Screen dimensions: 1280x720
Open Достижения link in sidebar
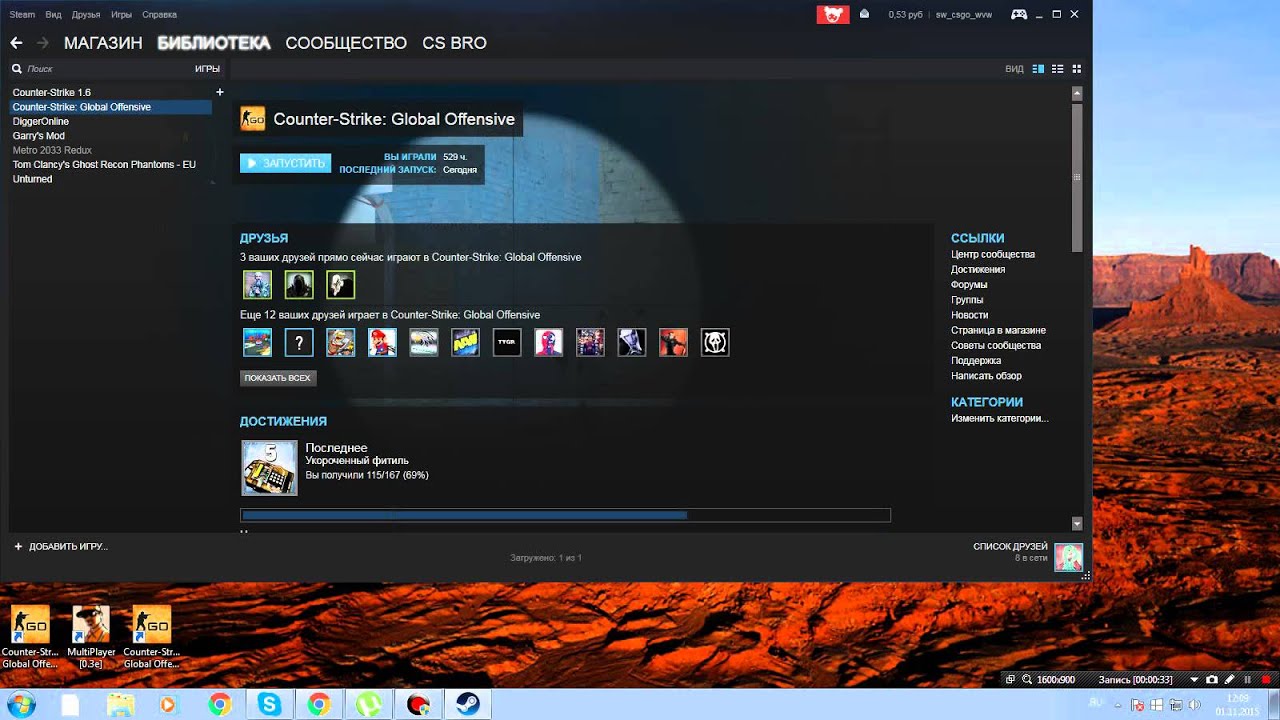click(978, 269)
